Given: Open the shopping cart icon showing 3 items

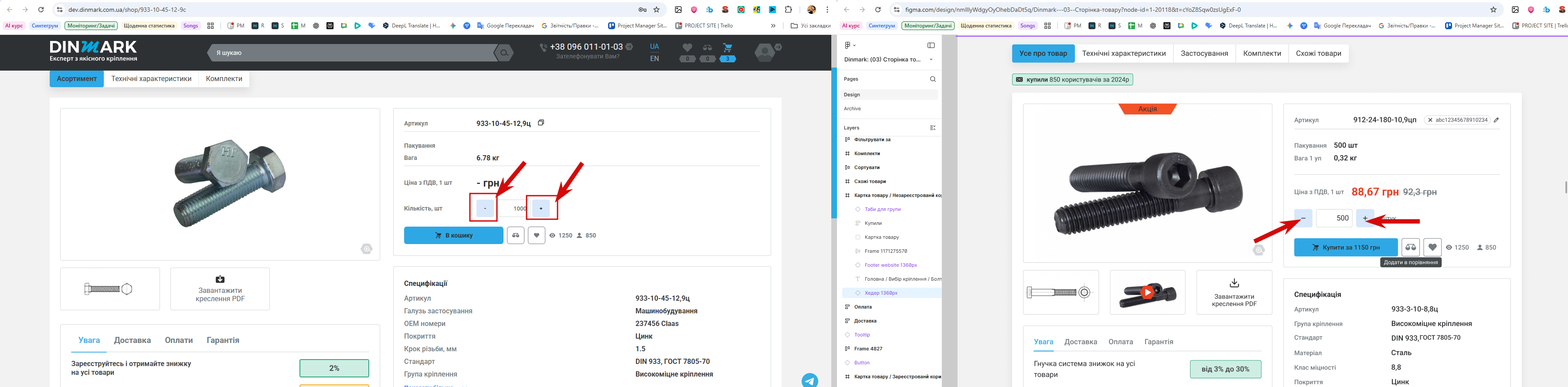Looking at the screenshot, I should (728, 48).
